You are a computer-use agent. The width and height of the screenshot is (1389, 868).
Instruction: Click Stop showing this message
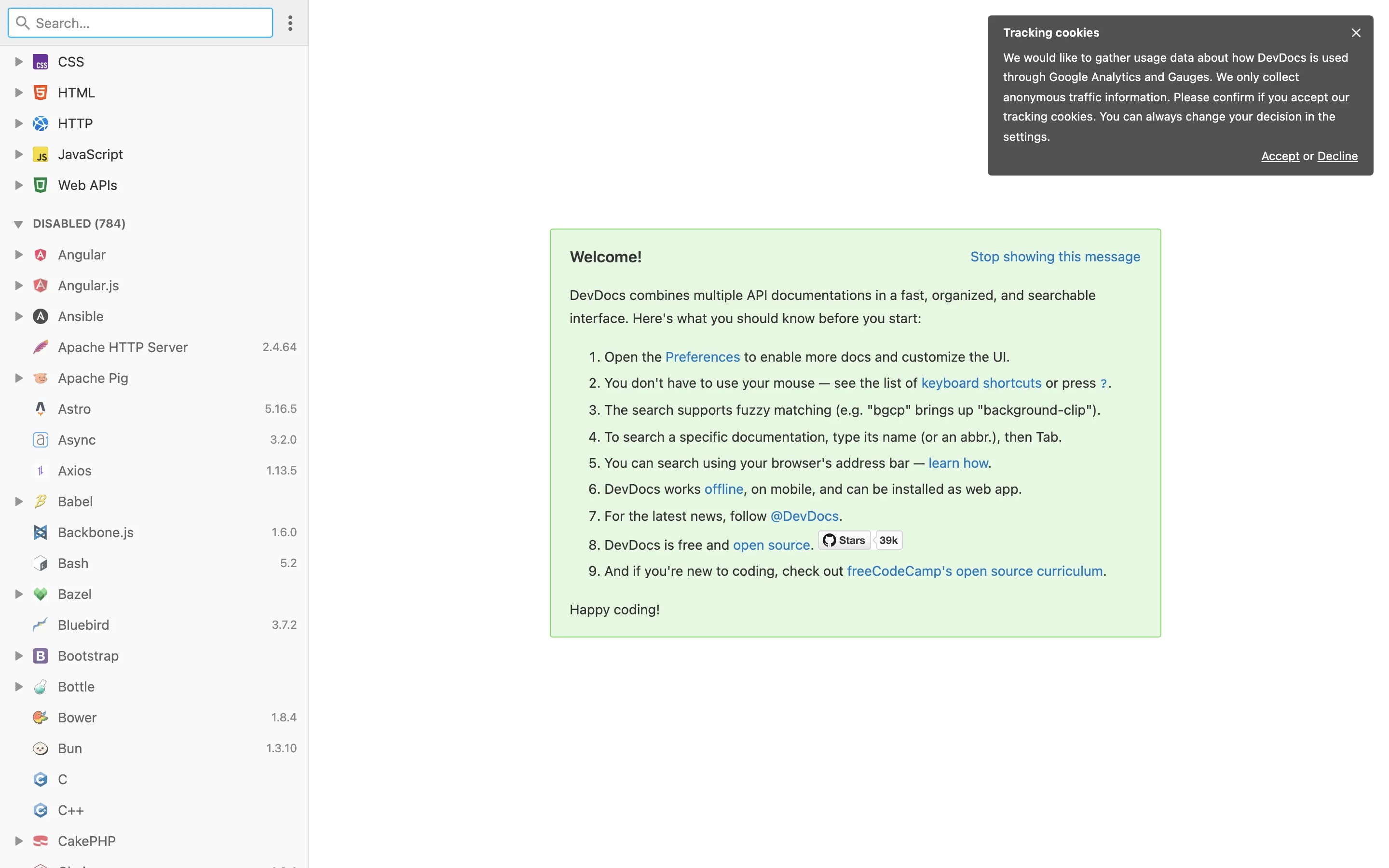[1055, 257]
